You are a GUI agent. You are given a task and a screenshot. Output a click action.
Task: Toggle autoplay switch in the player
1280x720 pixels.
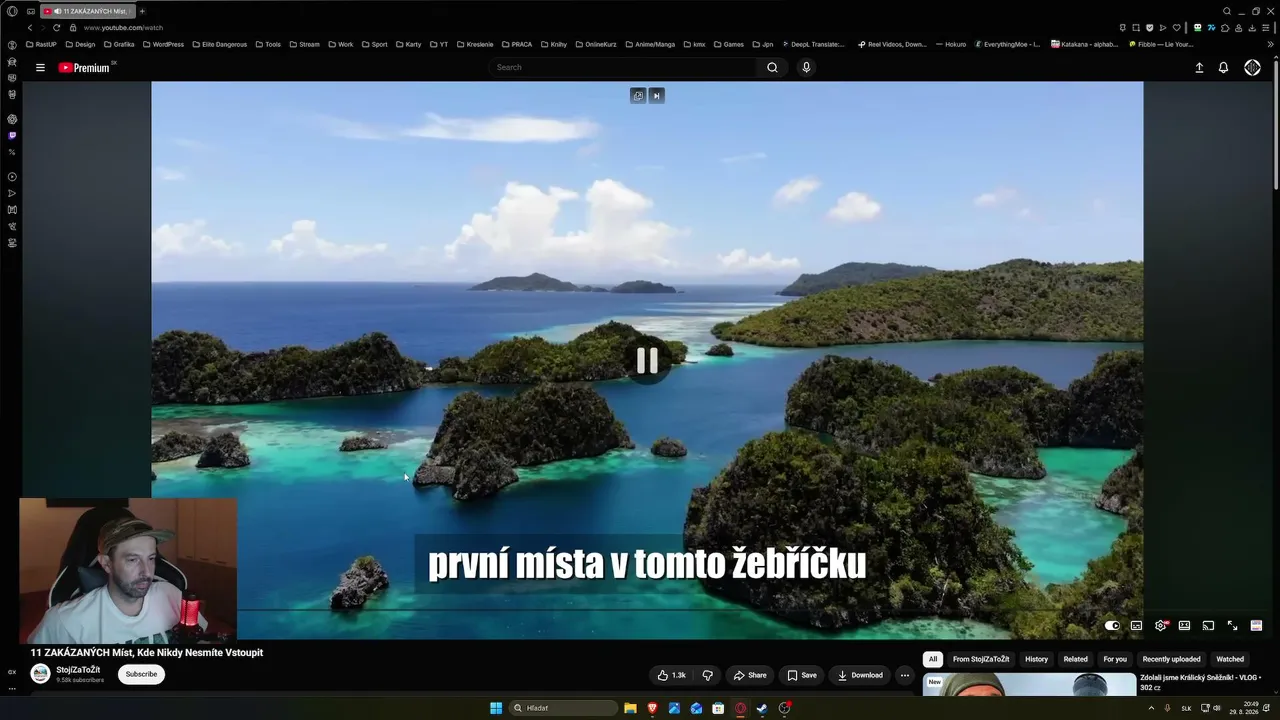point(1112,626)
